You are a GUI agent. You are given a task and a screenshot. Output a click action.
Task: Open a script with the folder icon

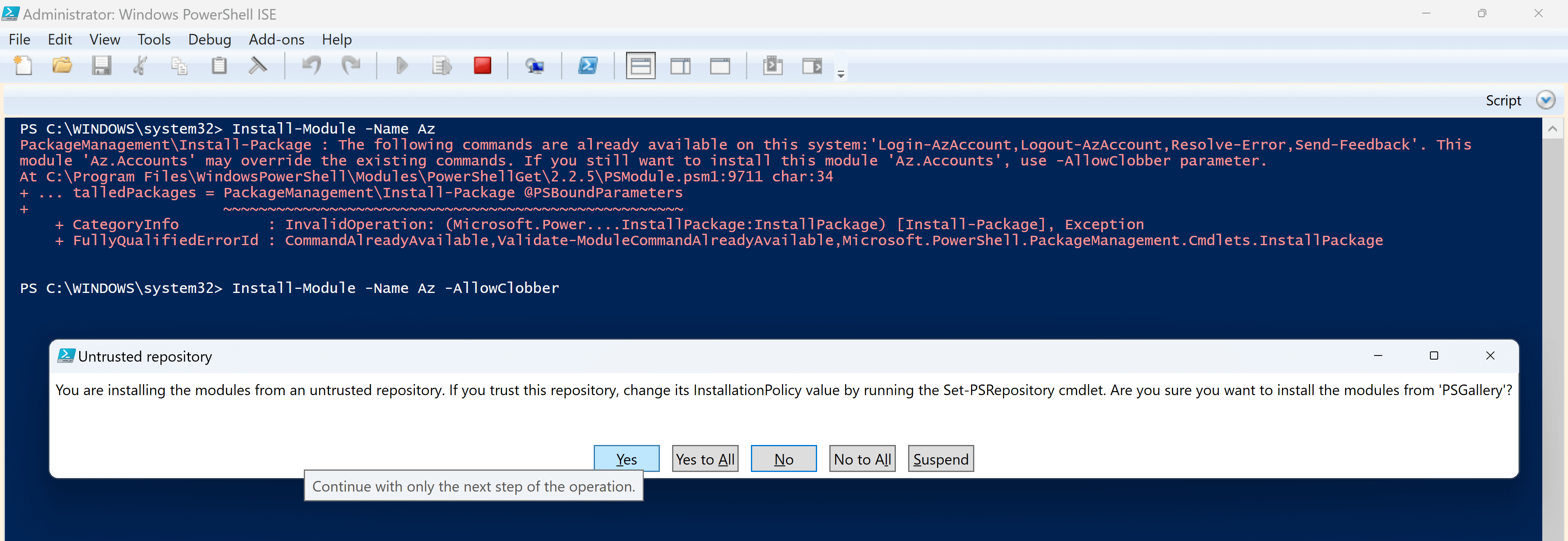62,65
